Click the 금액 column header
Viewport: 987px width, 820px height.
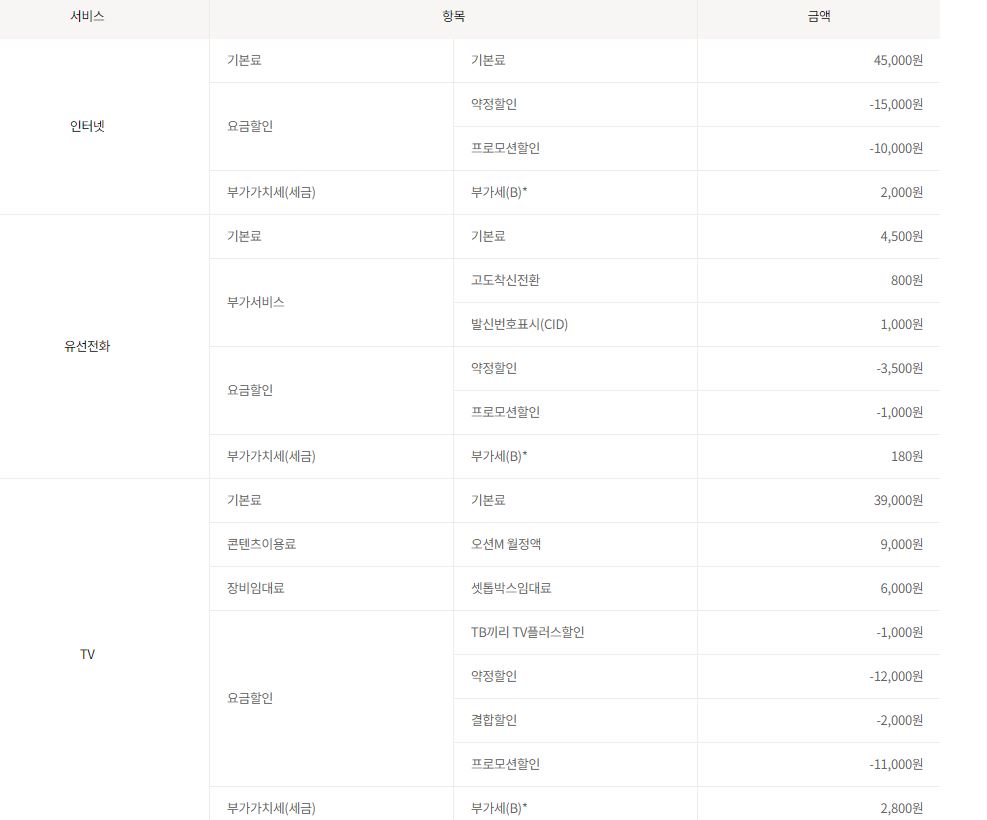click(818, 16)
